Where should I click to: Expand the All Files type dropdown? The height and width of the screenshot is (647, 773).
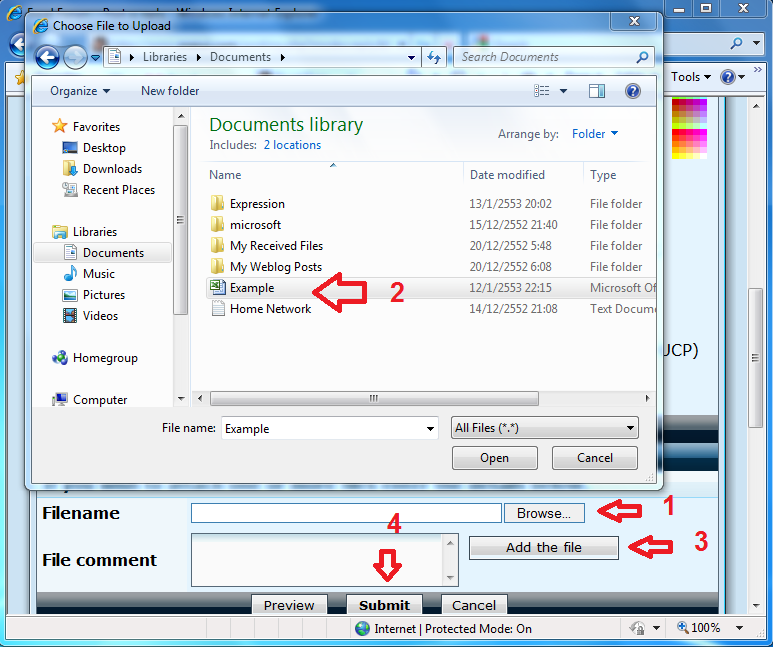544,428
